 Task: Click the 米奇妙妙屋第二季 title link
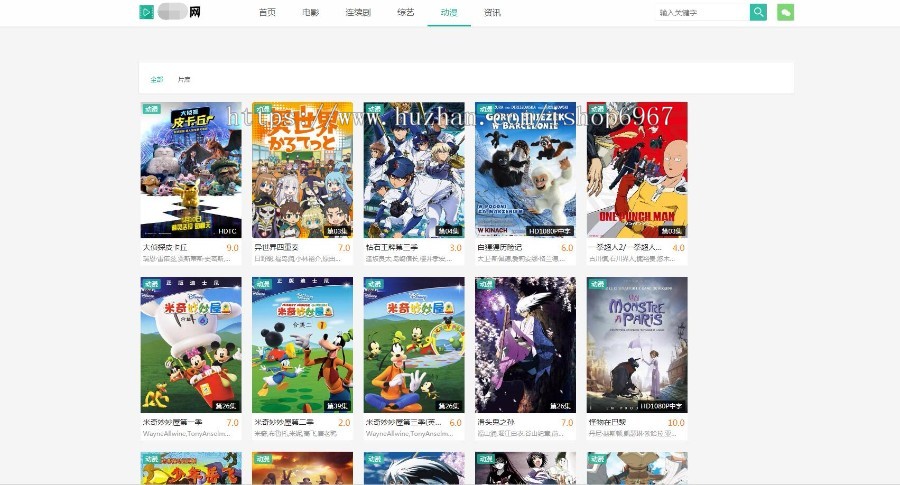coord(284,422)
